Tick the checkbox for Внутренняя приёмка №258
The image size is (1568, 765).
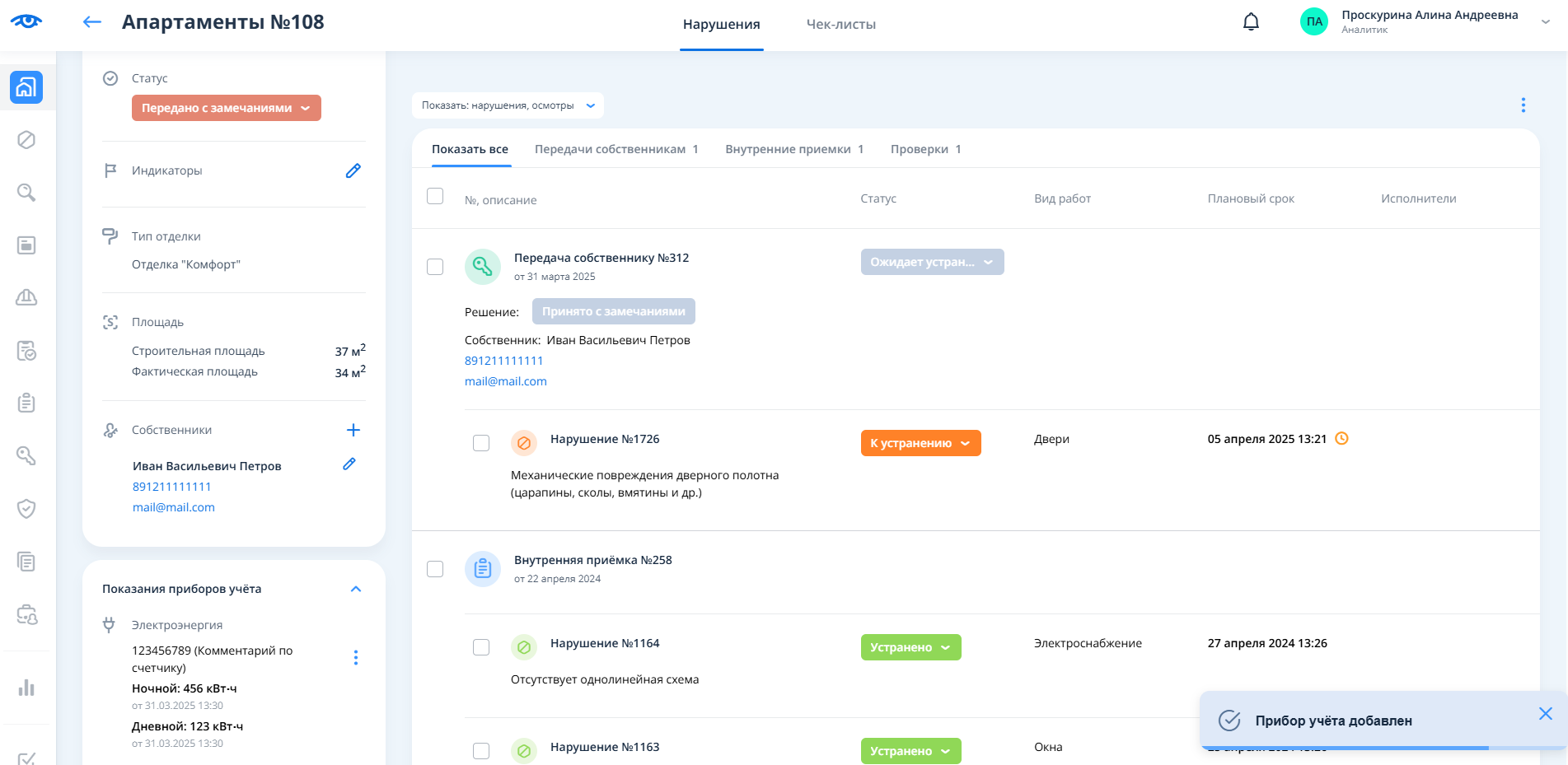coord(435,569)
